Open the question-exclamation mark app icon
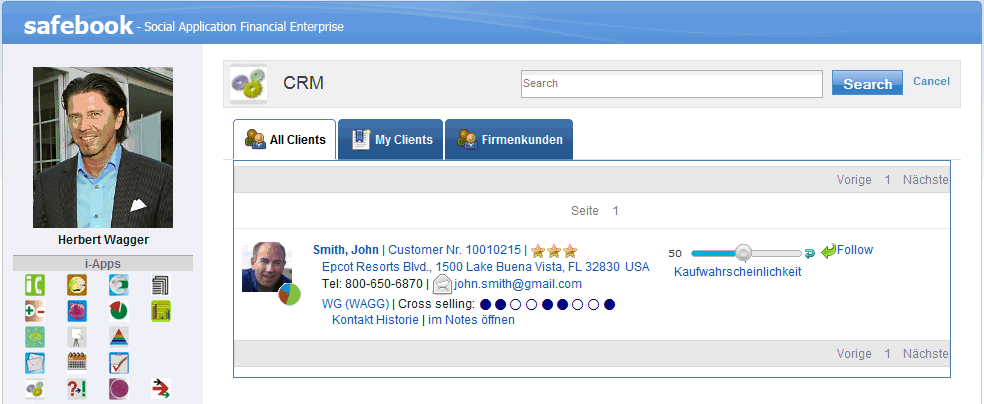The image size is (984, 404). coord(77,389)
